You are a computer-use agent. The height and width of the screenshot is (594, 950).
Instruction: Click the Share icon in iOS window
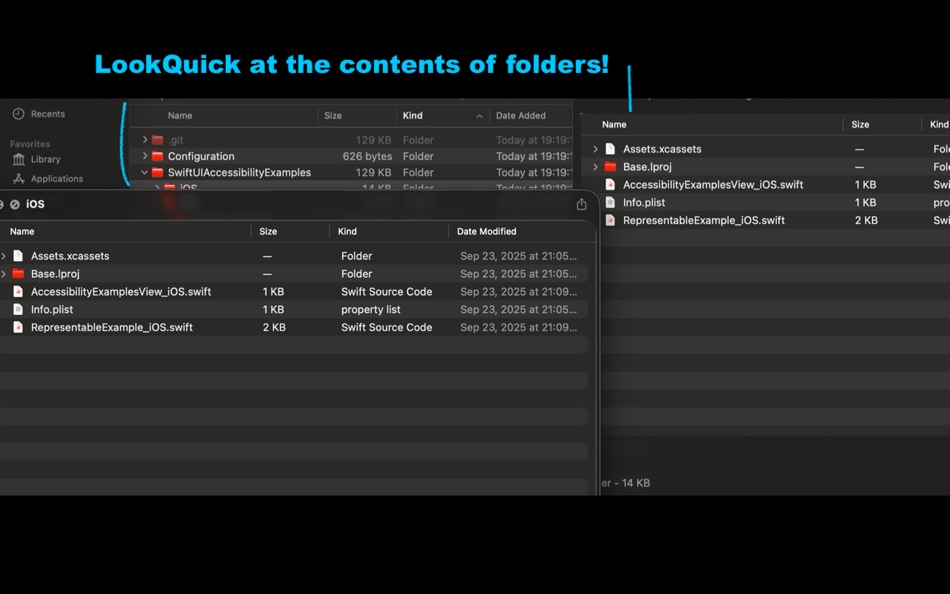coord(581,203)
